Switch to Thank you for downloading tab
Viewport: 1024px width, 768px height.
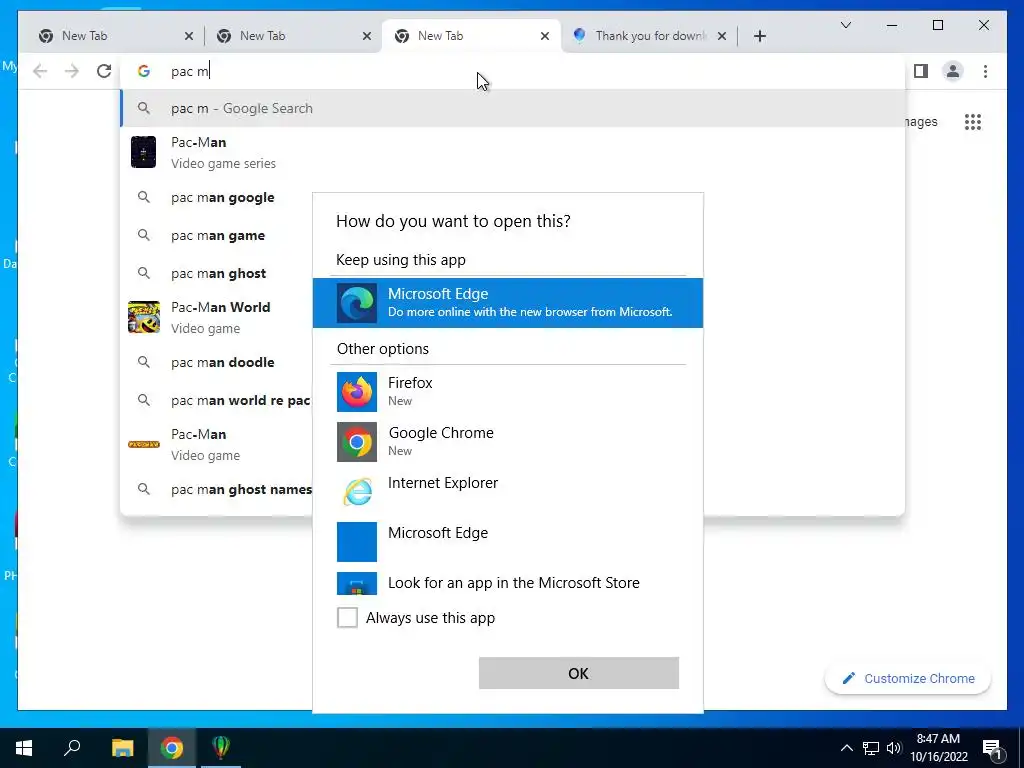pos(648,36)
